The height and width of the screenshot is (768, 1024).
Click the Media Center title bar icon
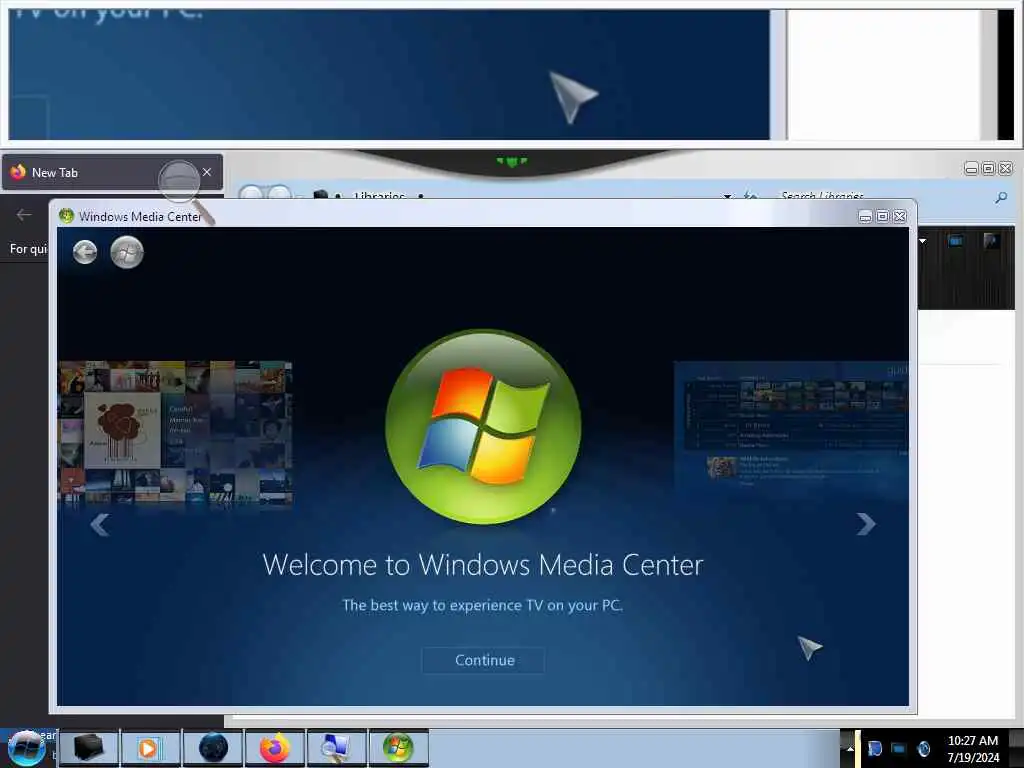coord(66,216)
